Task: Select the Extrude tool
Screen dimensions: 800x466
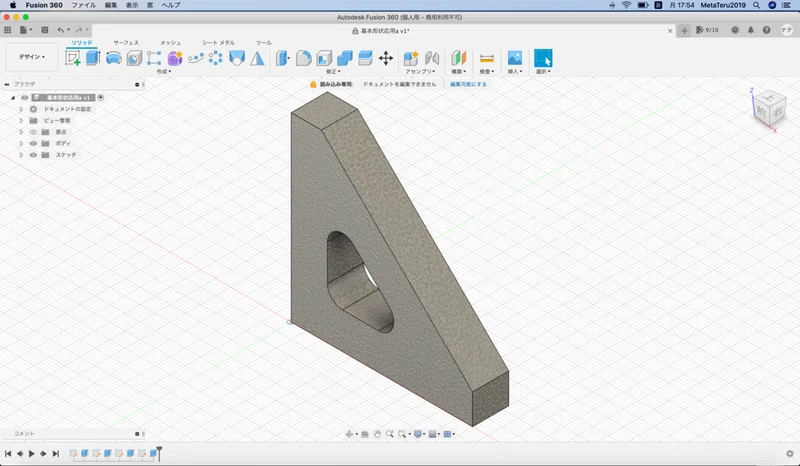Action: tap(93, 58)
